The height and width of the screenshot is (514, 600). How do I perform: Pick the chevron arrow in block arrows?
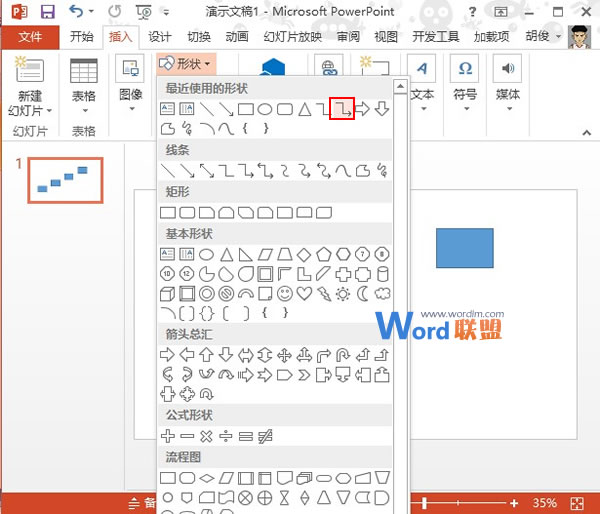coord(304,375)
